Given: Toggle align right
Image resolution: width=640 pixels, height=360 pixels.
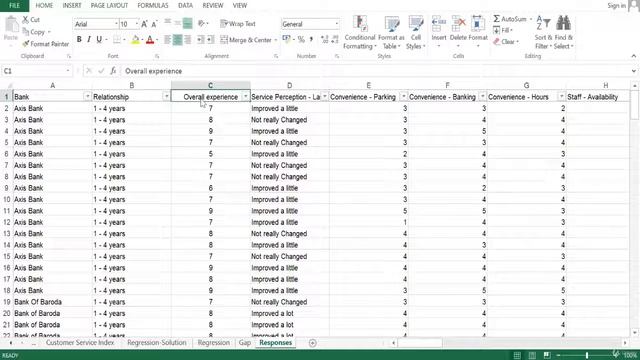Looking at the screenshot, I should click(x=187, y=40).
